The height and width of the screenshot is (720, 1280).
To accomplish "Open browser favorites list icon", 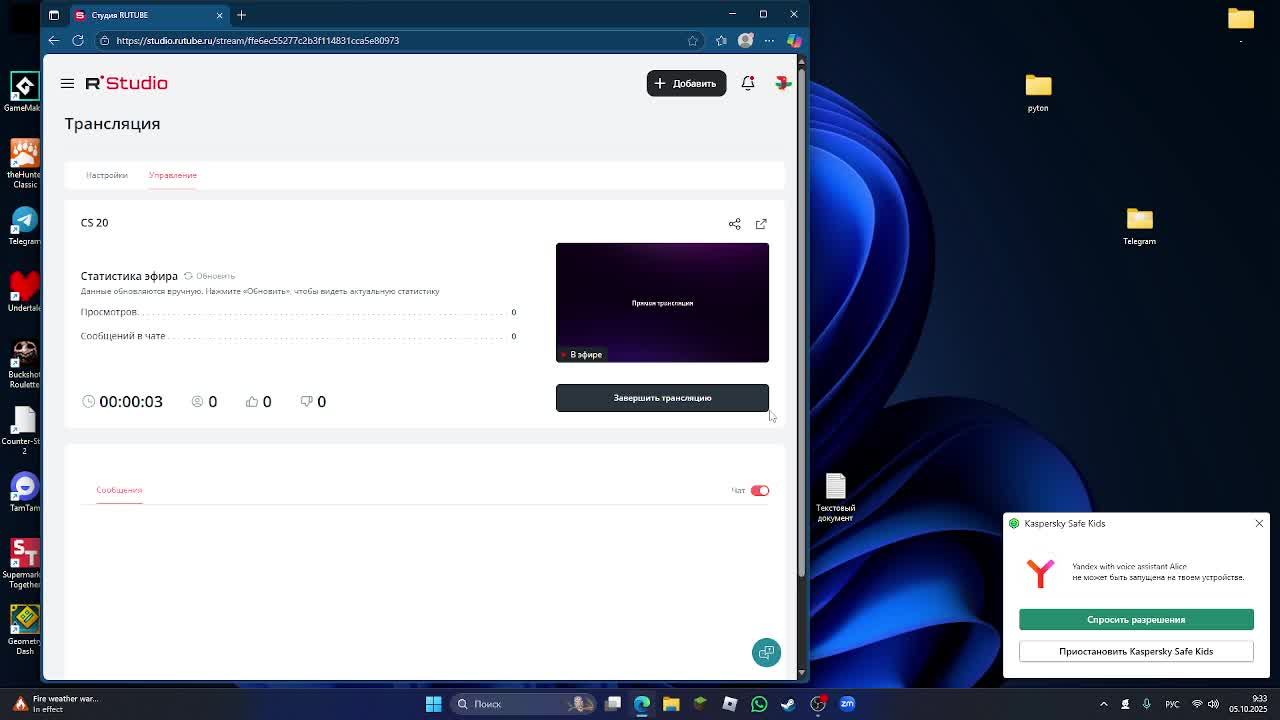I will (721, 40).
